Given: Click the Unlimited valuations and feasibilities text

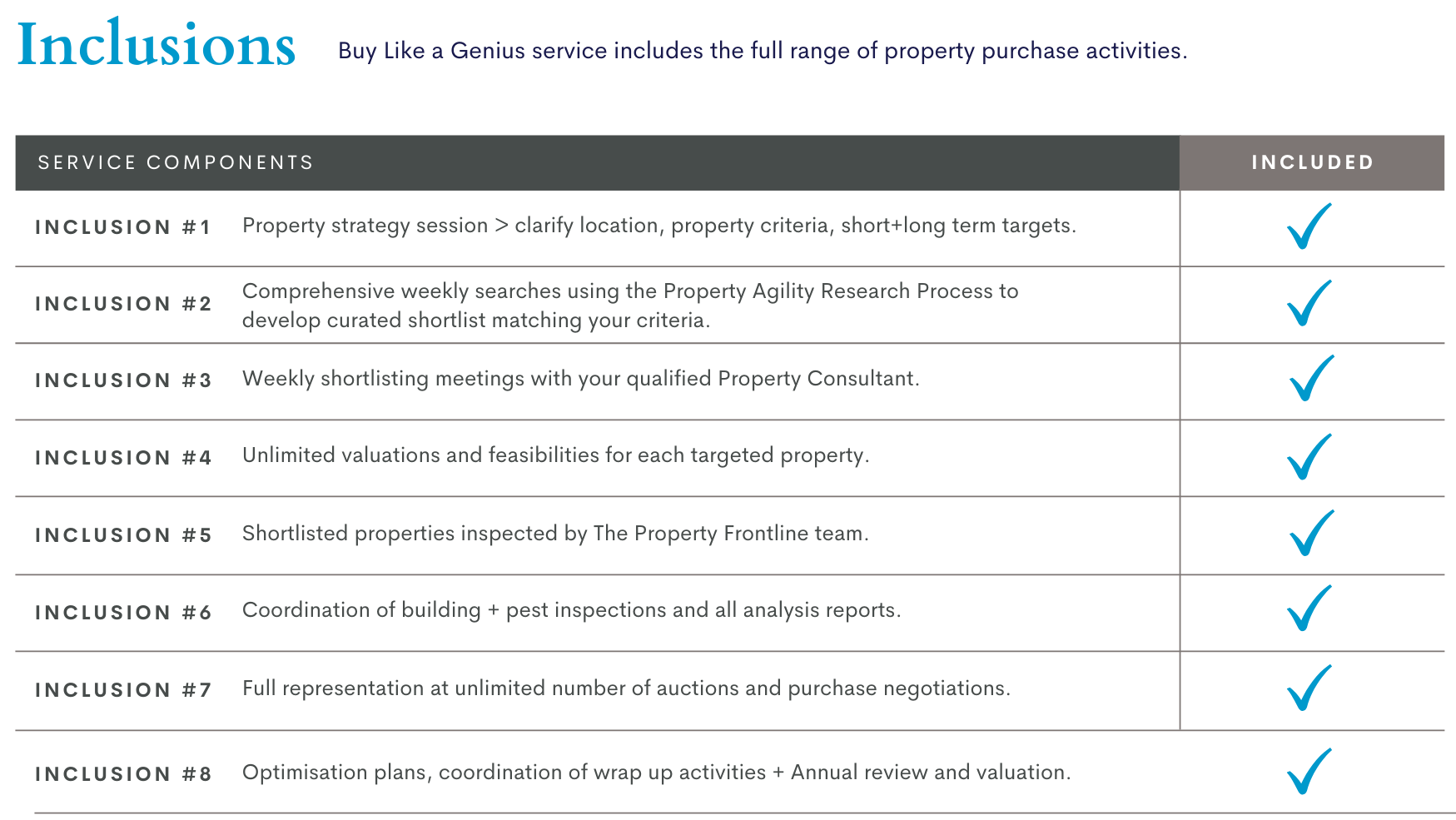Looking at the screenshot, I should coord(555,455).
